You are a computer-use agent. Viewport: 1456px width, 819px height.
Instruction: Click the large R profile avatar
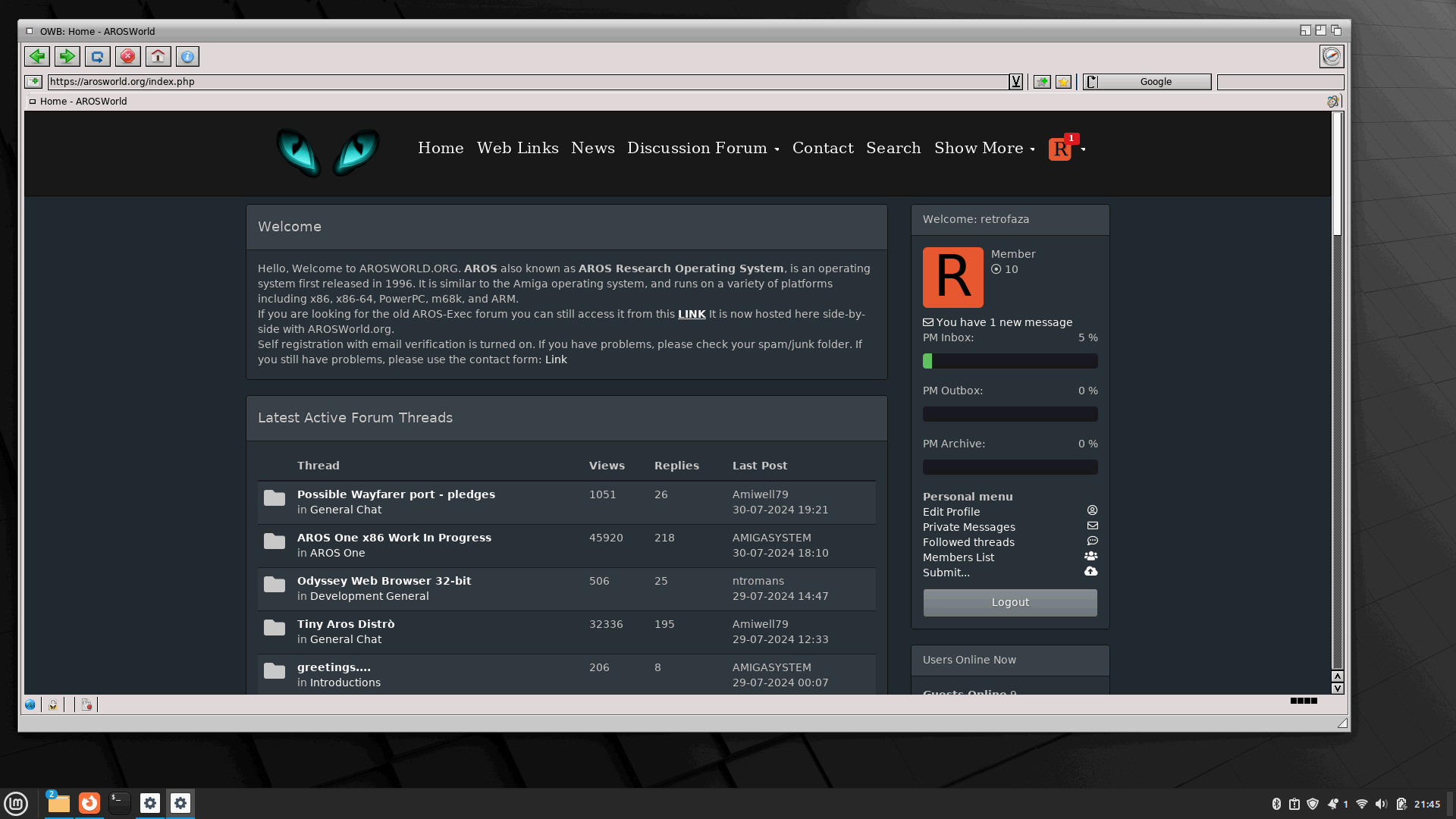tap(953, 277)
